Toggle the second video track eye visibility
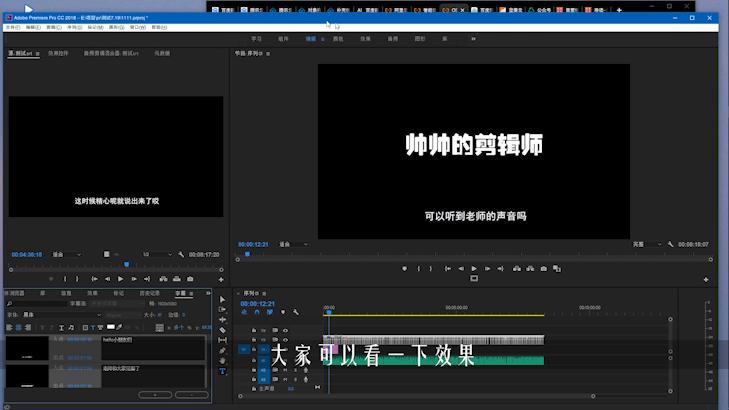 coord(285,340)
